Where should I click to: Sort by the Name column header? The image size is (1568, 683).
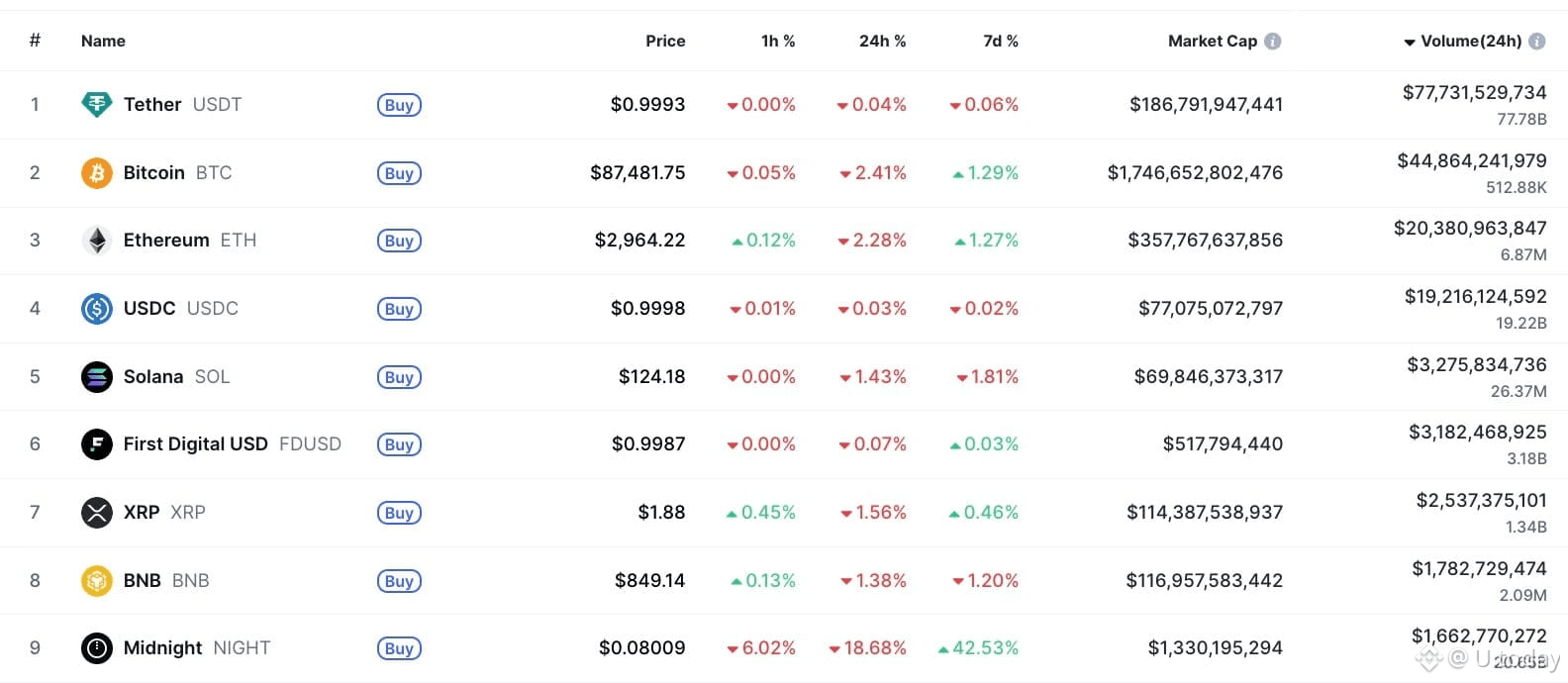point(103,41)
